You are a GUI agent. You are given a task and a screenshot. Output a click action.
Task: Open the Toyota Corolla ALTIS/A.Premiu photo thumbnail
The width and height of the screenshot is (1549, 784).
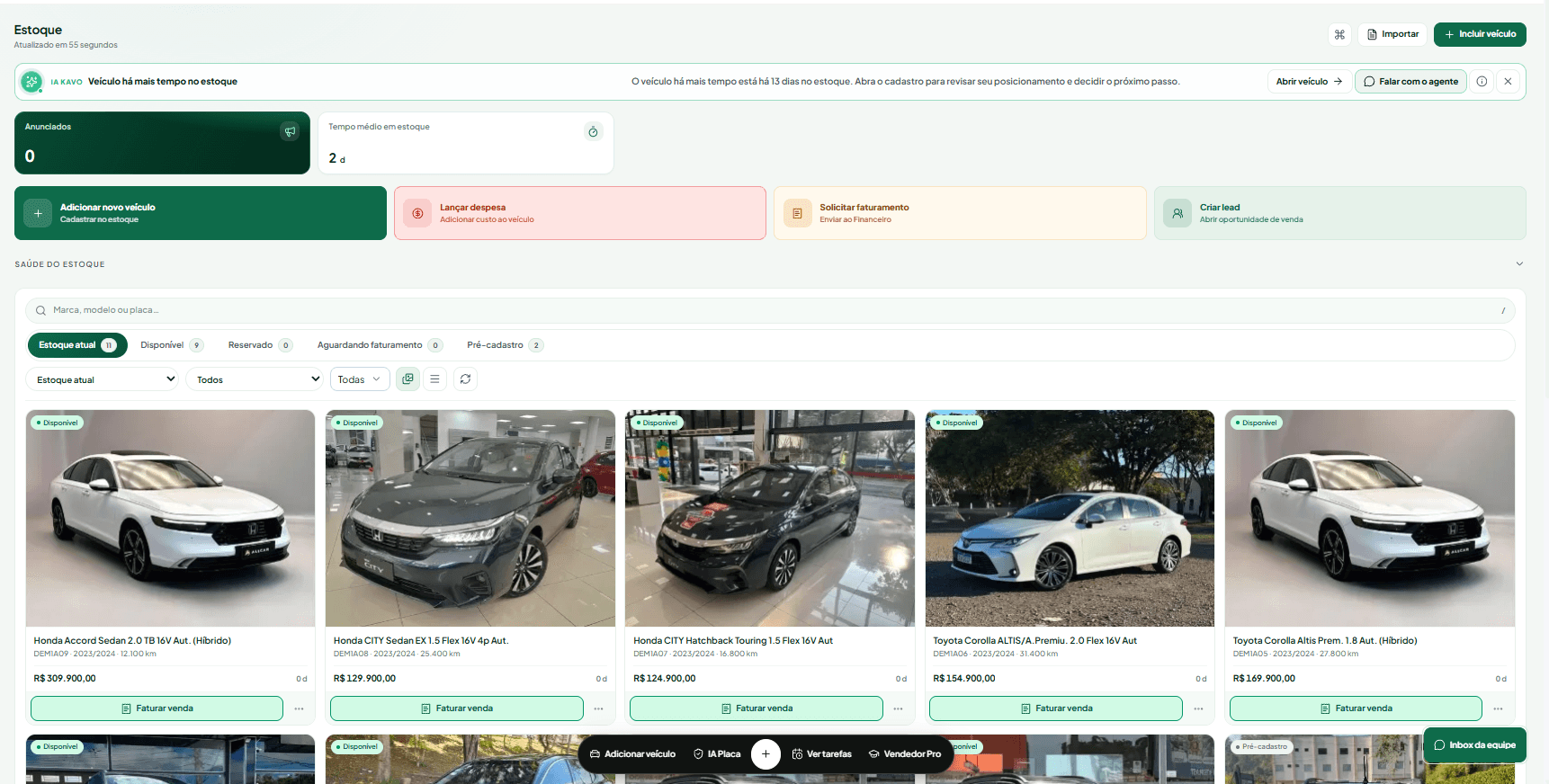1070,518
